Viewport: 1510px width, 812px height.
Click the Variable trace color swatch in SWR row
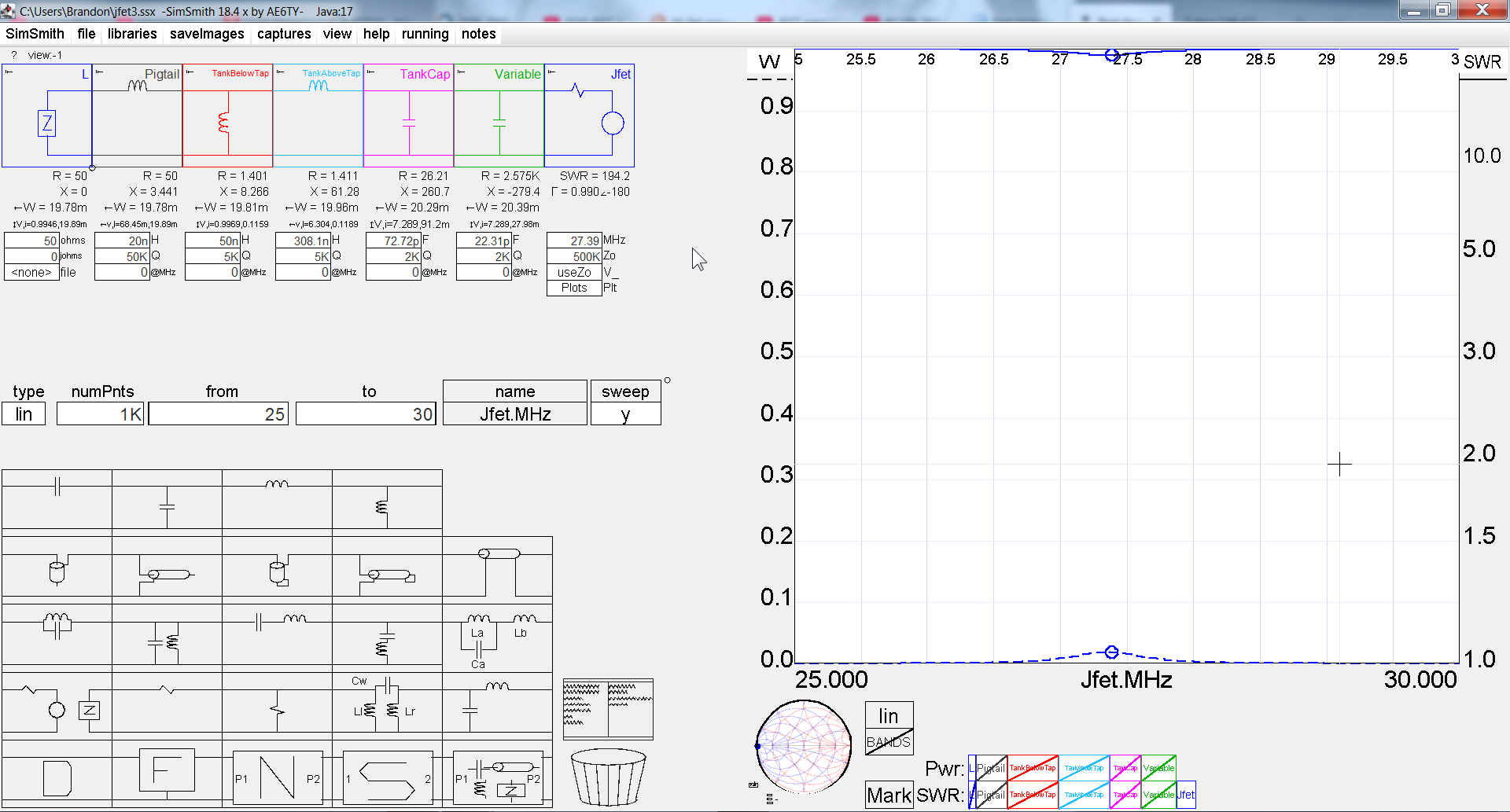pyautogui.click(x=1158, y=795)
